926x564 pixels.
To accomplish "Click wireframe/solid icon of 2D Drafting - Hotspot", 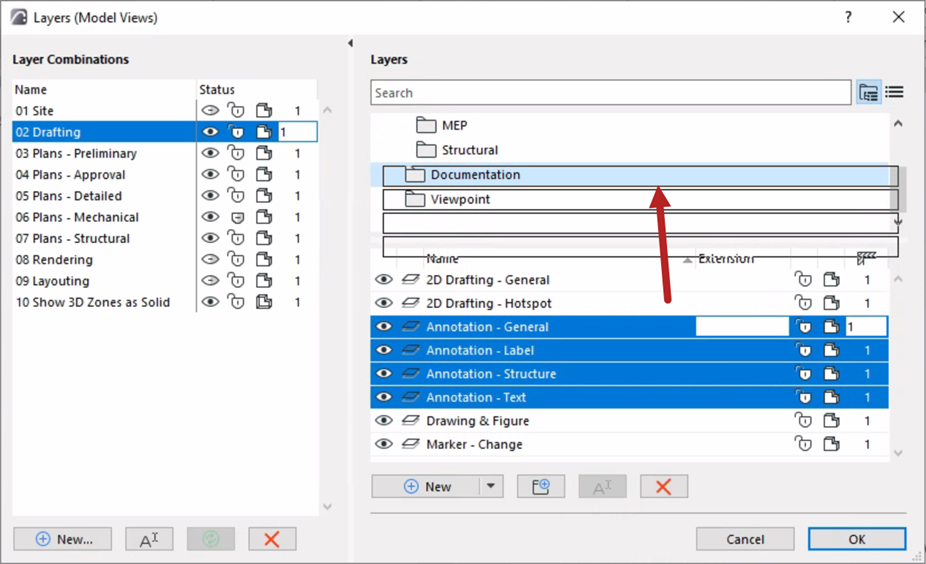I will point(832,303).
